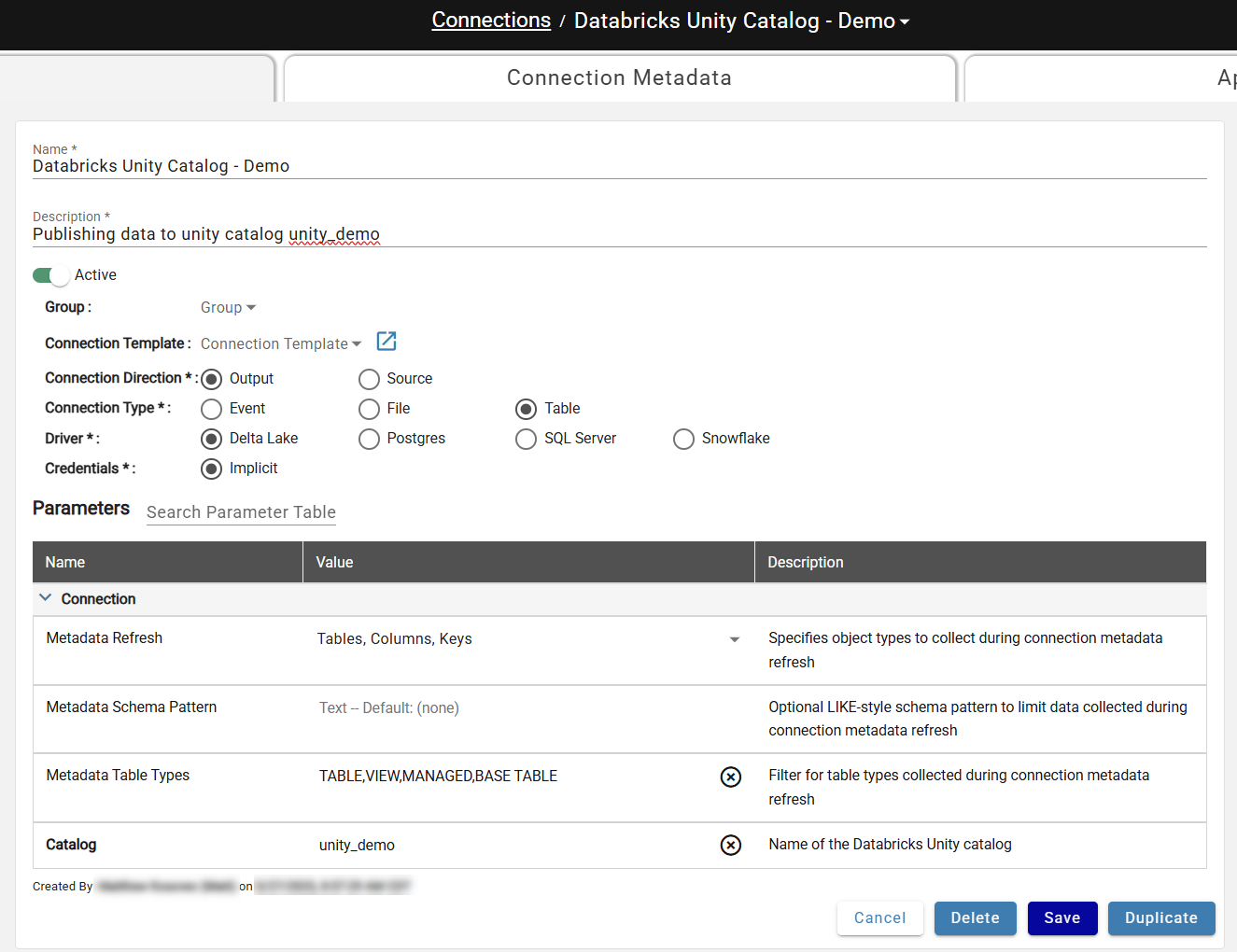Viewport: 1237px width, 952px height.
Task: Collapse the Connection parameters section
Action: 45,598
